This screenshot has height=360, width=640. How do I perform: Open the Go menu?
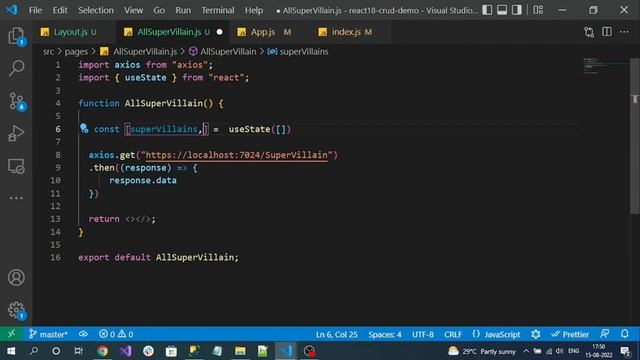click(x=159, y=10)
